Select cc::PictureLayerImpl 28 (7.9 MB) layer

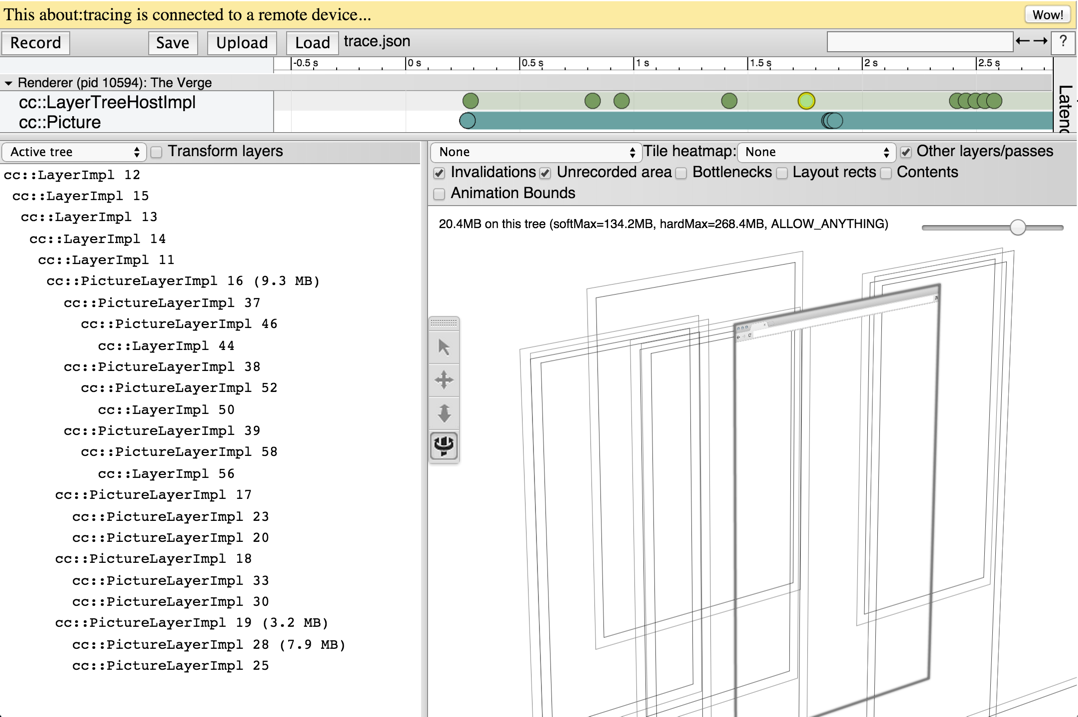208,644
